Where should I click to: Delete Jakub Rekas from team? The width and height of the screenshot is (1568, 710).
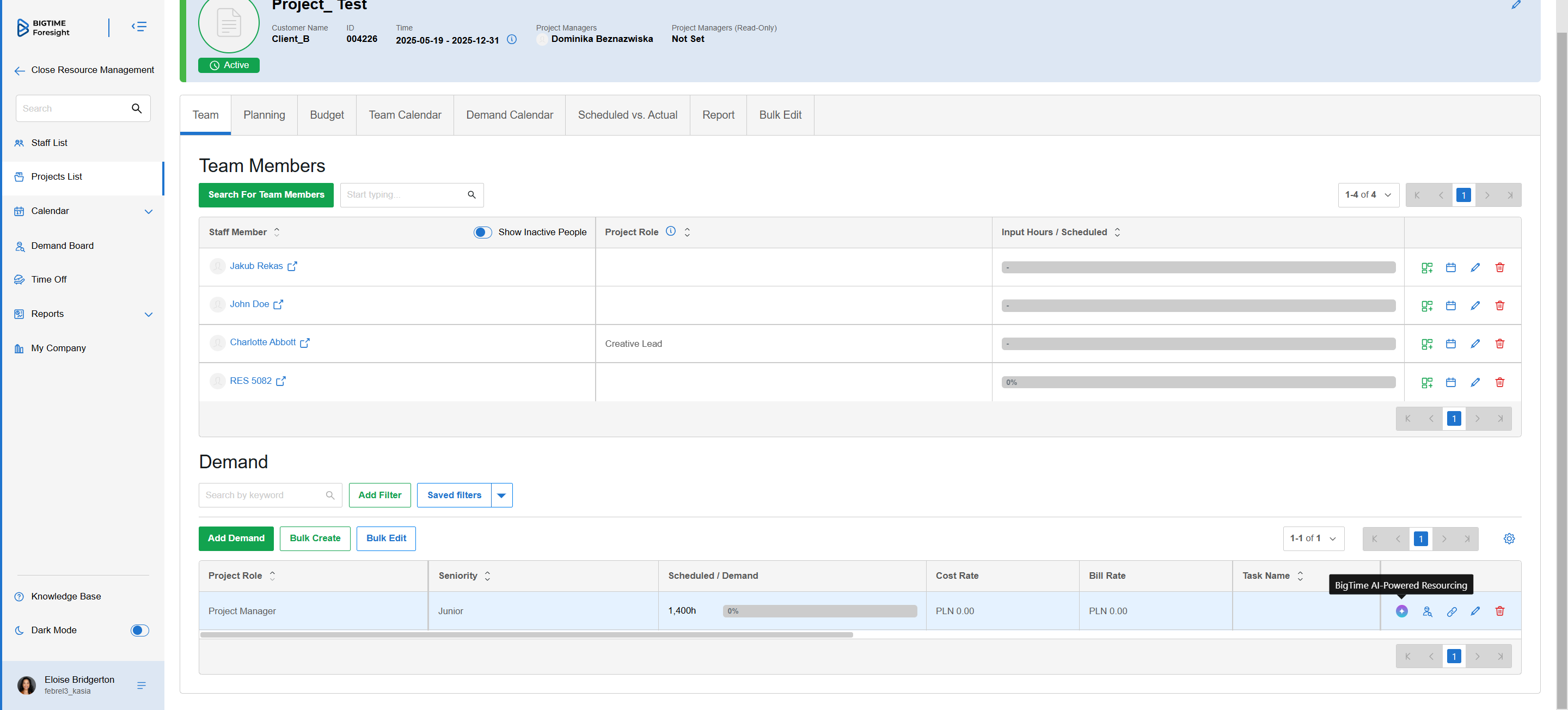(1500, 268)
